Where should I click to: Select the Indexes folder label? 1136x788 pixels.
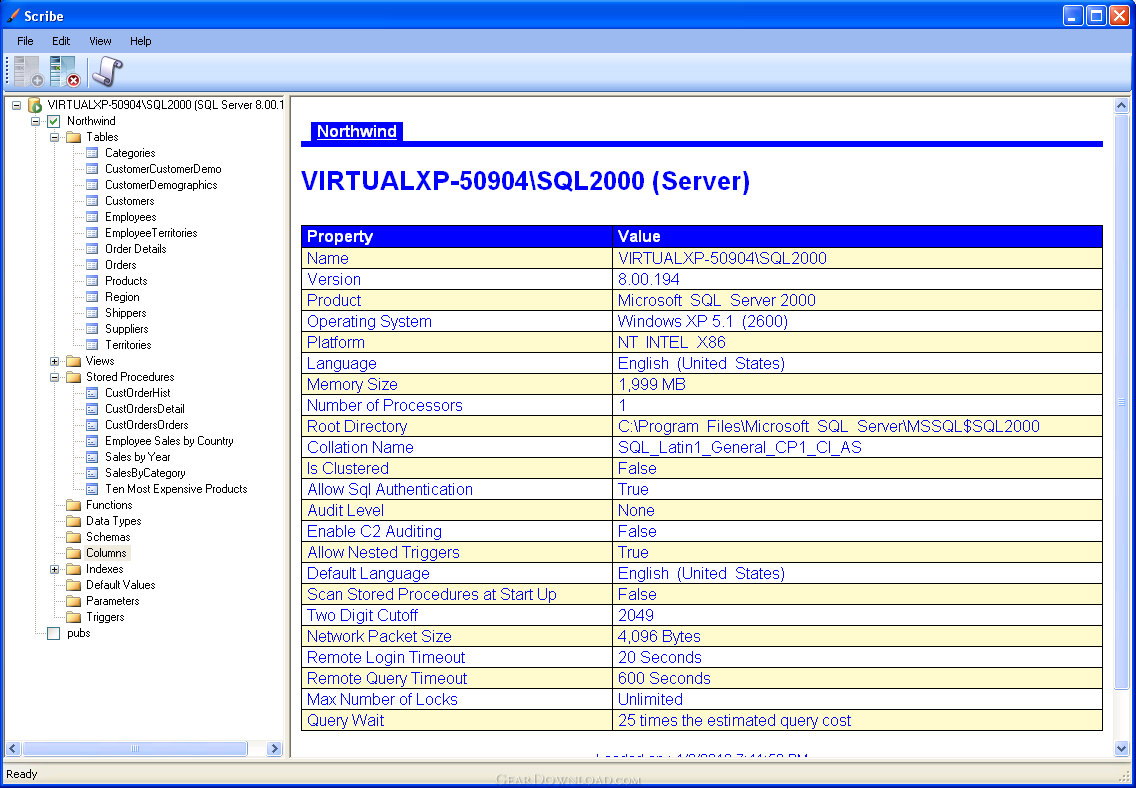pyautogui.click(x=105, y=569)
